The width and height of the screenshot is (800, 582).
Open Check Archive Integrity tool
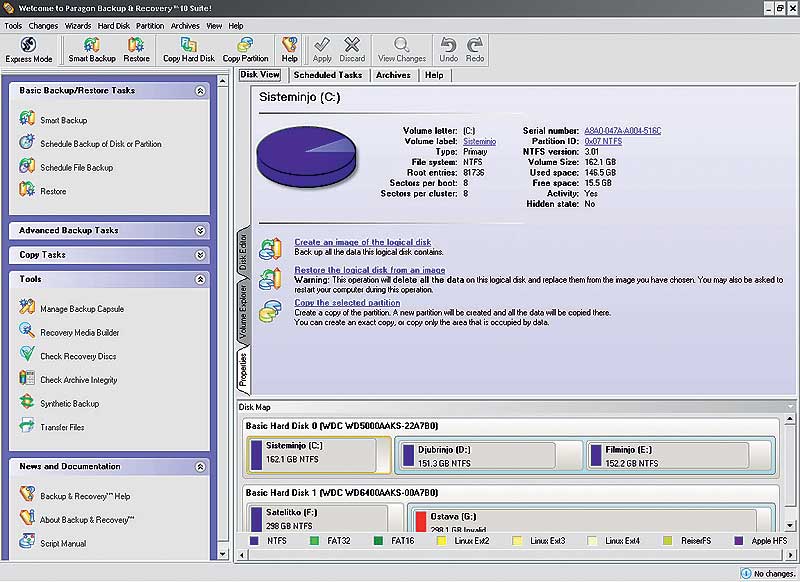coord(79,380)
